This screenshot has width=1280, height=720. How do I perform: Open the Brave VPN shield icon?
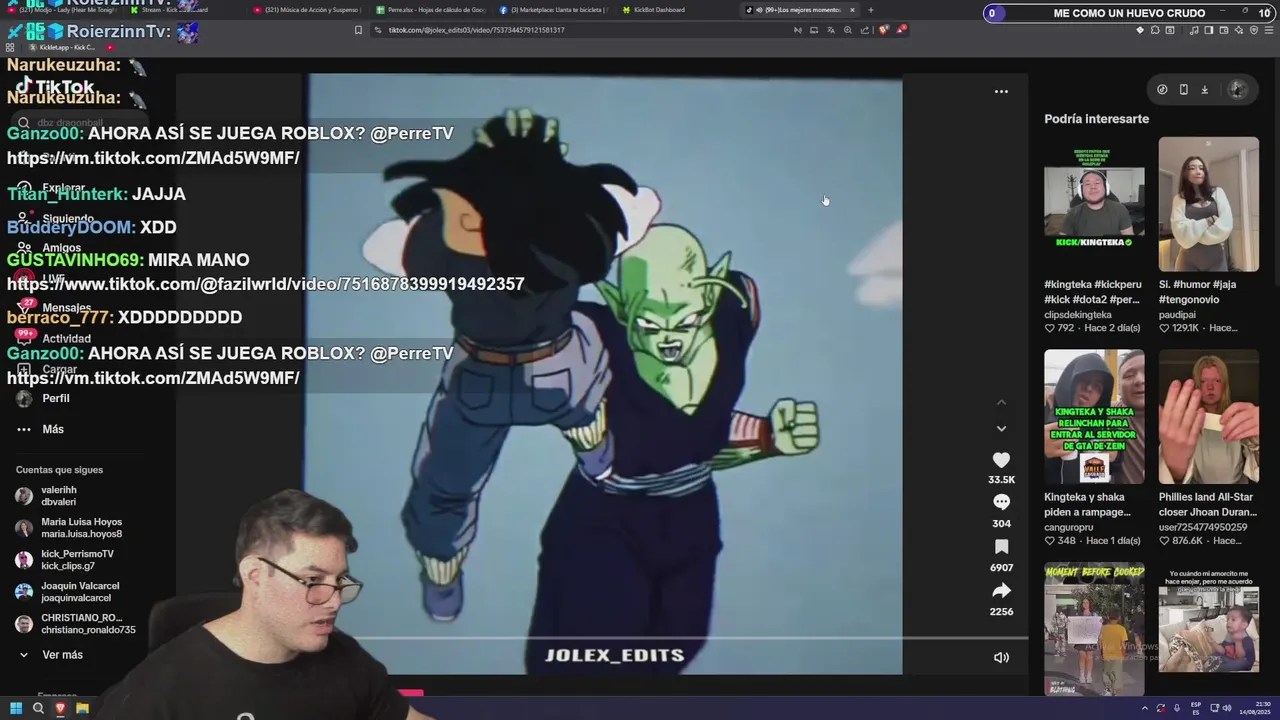pyautogui.click(x=1254, y=30)
